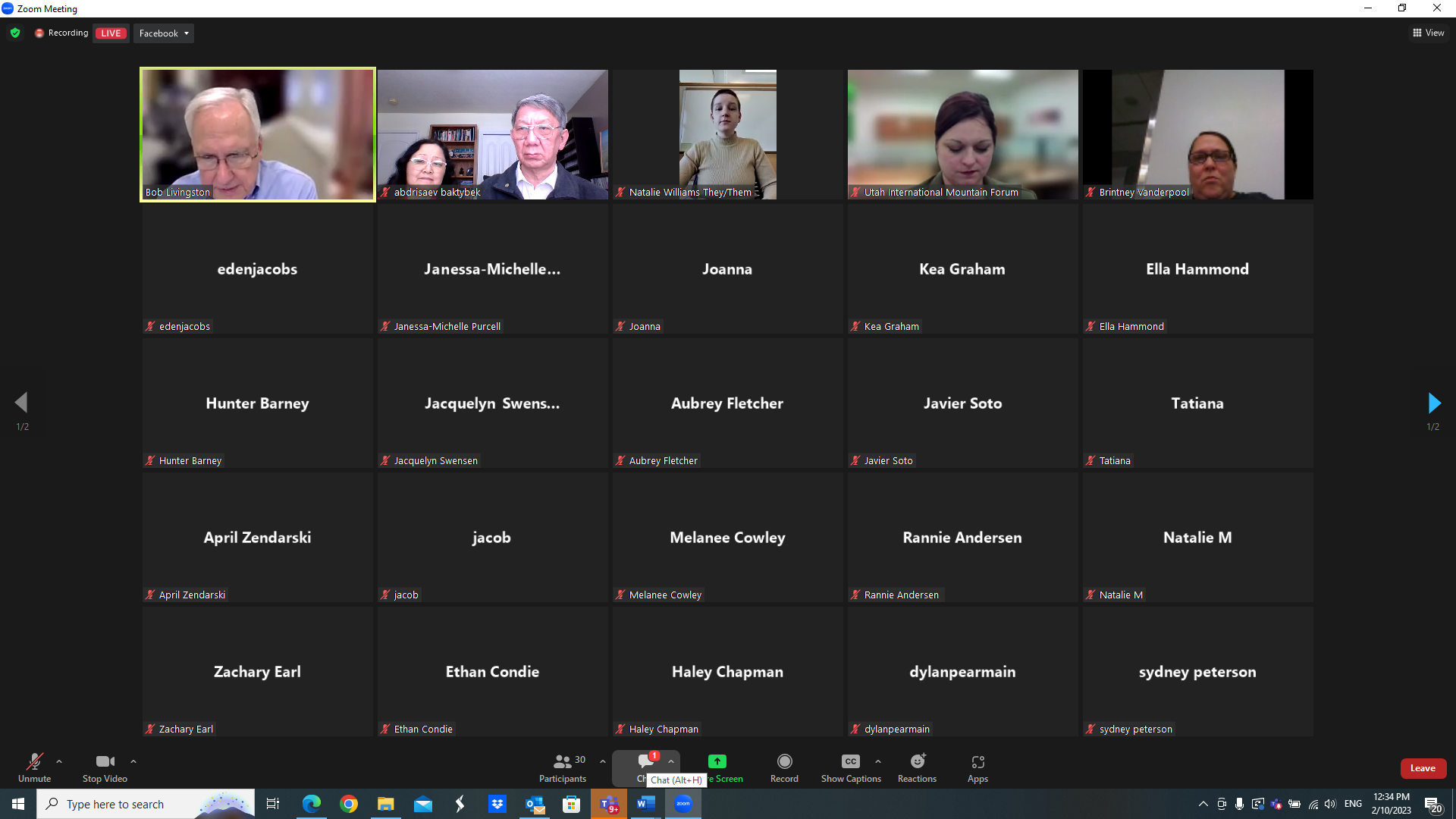Click the green encryption shield icon
1456x819 pixels.
[15, 33]
